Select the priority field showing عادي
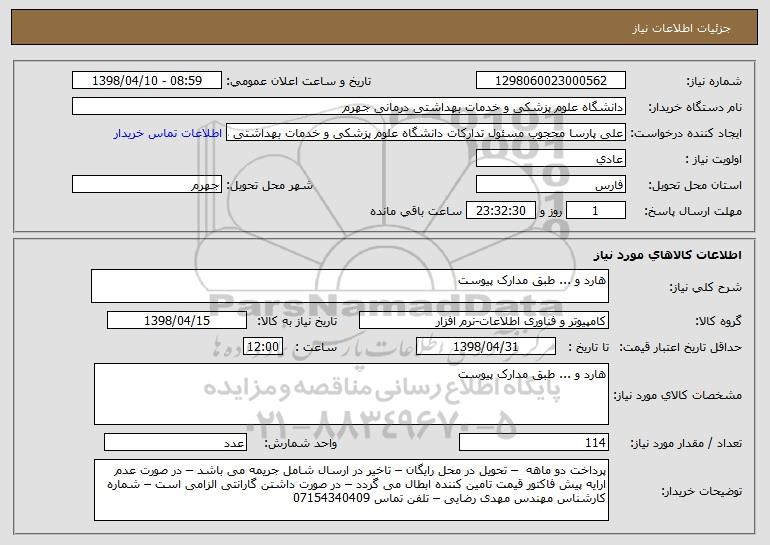Viewport: 770px width, 545px height. point(550,159)
